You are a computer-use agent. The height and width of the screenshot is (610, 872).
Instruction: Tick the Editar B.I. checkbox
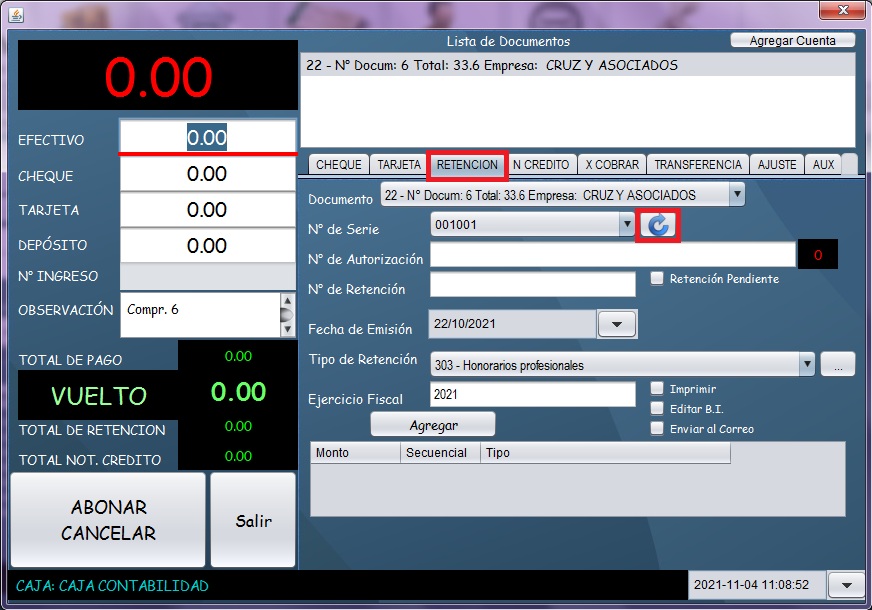pyautogui.click(x=657, y=409)
